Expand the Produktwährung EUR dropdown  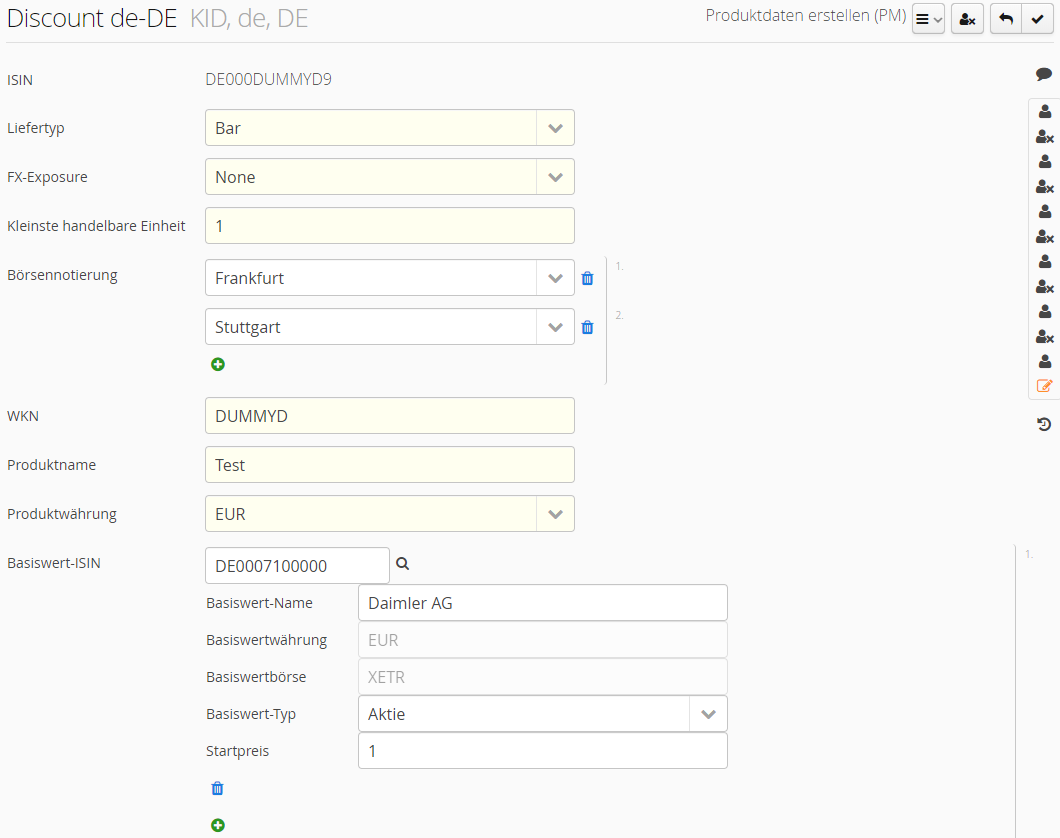coord(555,514)
